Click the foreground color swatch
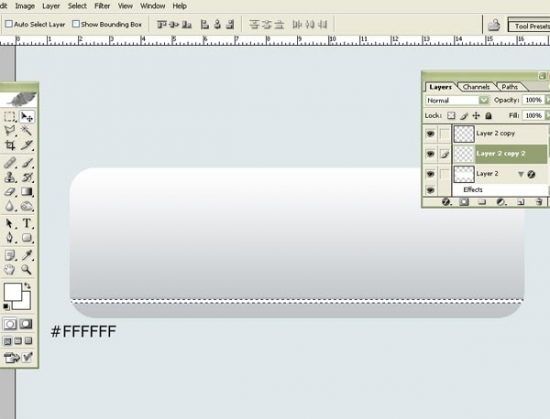The image size is (550, 419). coord(13,292)
